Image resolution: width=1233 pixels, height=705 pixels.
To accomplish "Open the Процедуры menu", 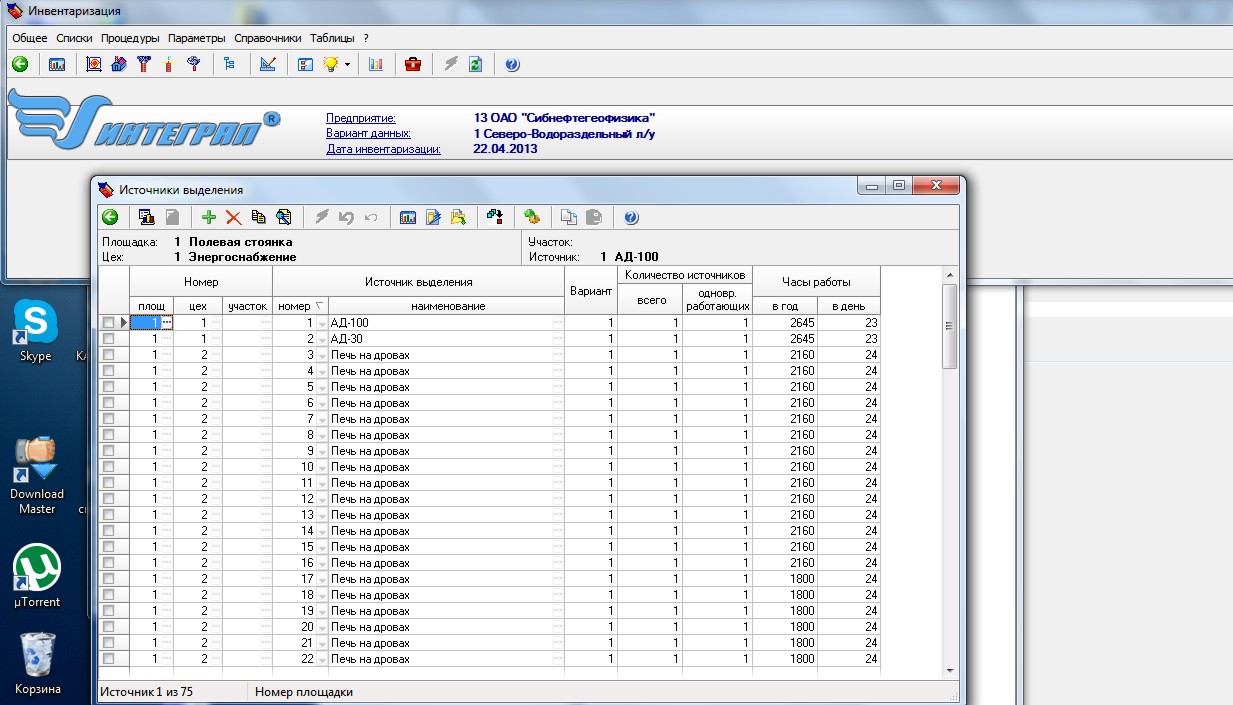I will (130, 38).
